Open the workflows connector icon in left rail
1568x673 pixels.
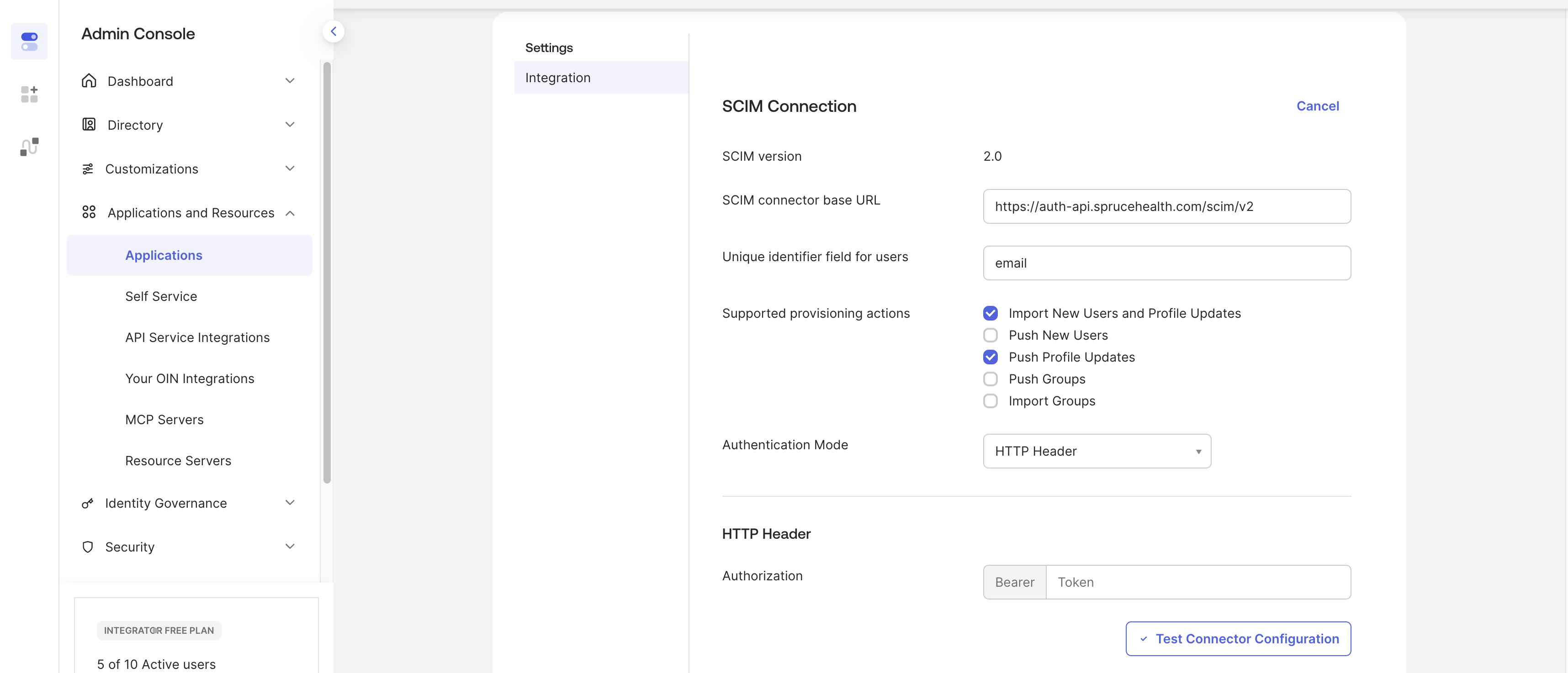[x=29, y=147]
